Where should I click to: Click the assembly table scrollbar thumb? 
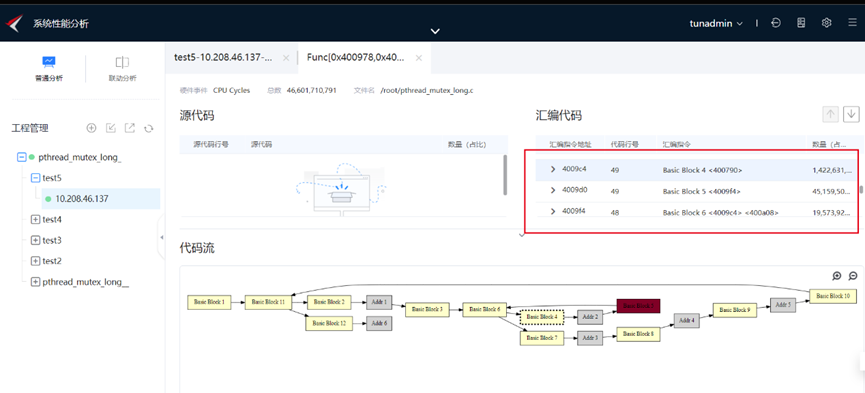pos(861,190)
